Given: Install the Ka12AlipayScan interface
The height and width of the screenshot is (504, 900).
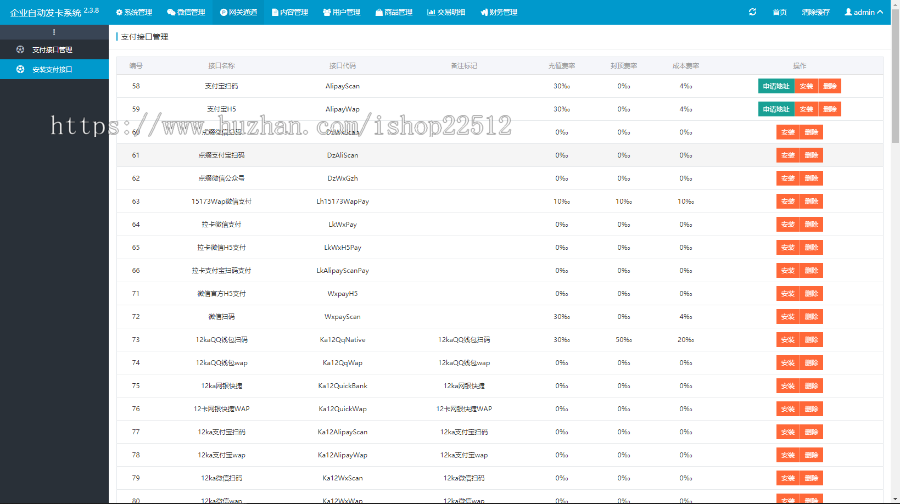Looking at the screenshot, I should pyautogui.click(x=788, y=432).
